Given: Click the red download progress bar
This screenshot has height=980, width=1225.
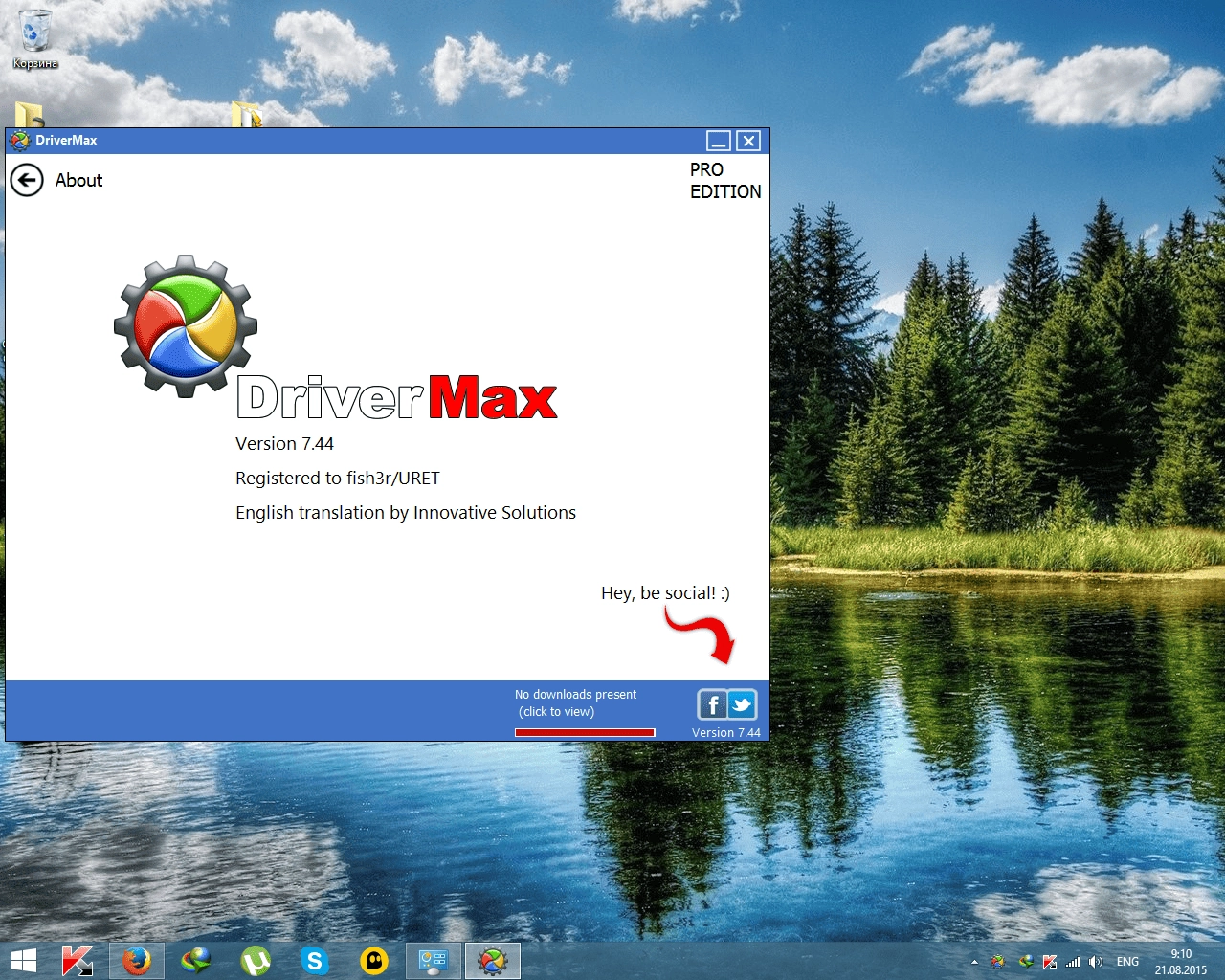Looking at the screenshot, I should point(585,733).
